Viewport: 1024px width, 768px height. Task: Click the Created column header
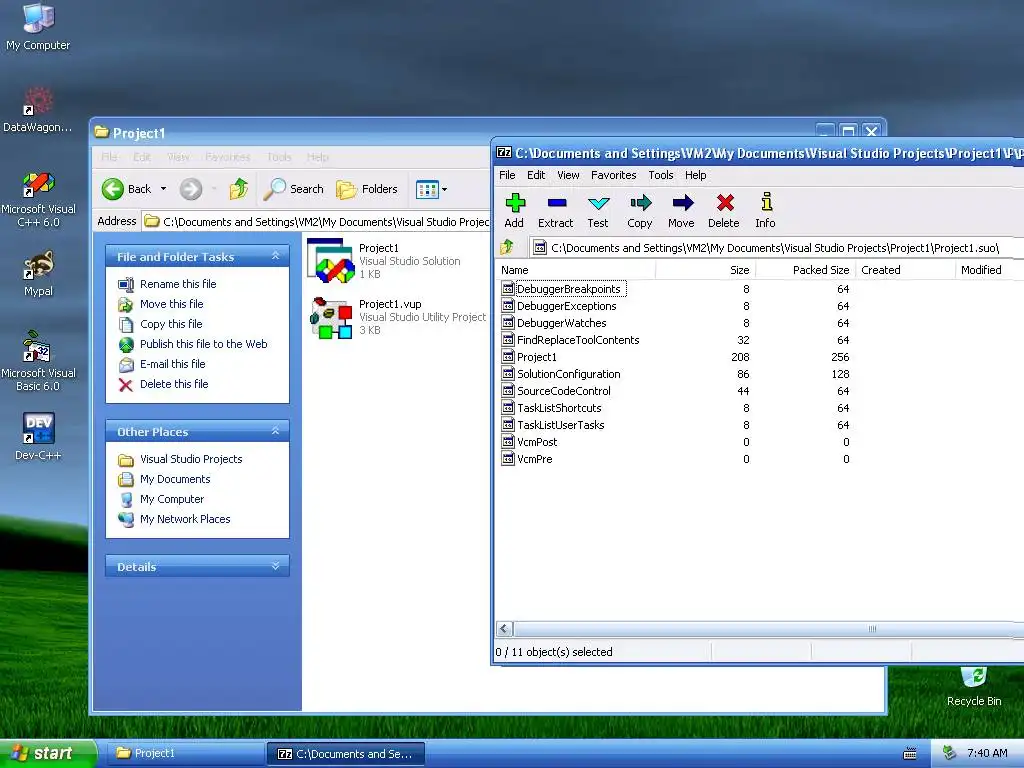click(905, 270)
